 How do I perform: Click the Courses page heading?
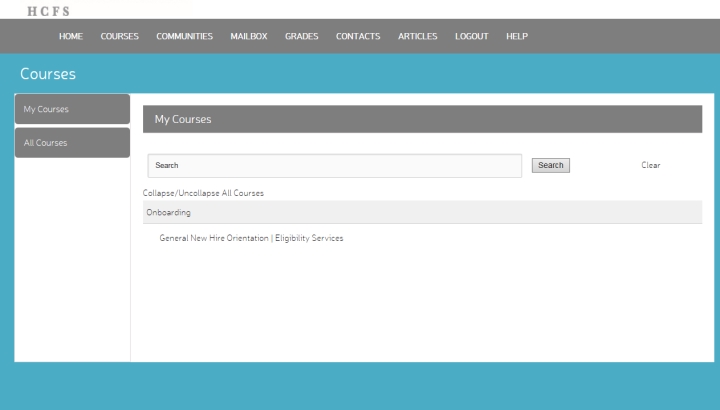click(x=48, y=74)
